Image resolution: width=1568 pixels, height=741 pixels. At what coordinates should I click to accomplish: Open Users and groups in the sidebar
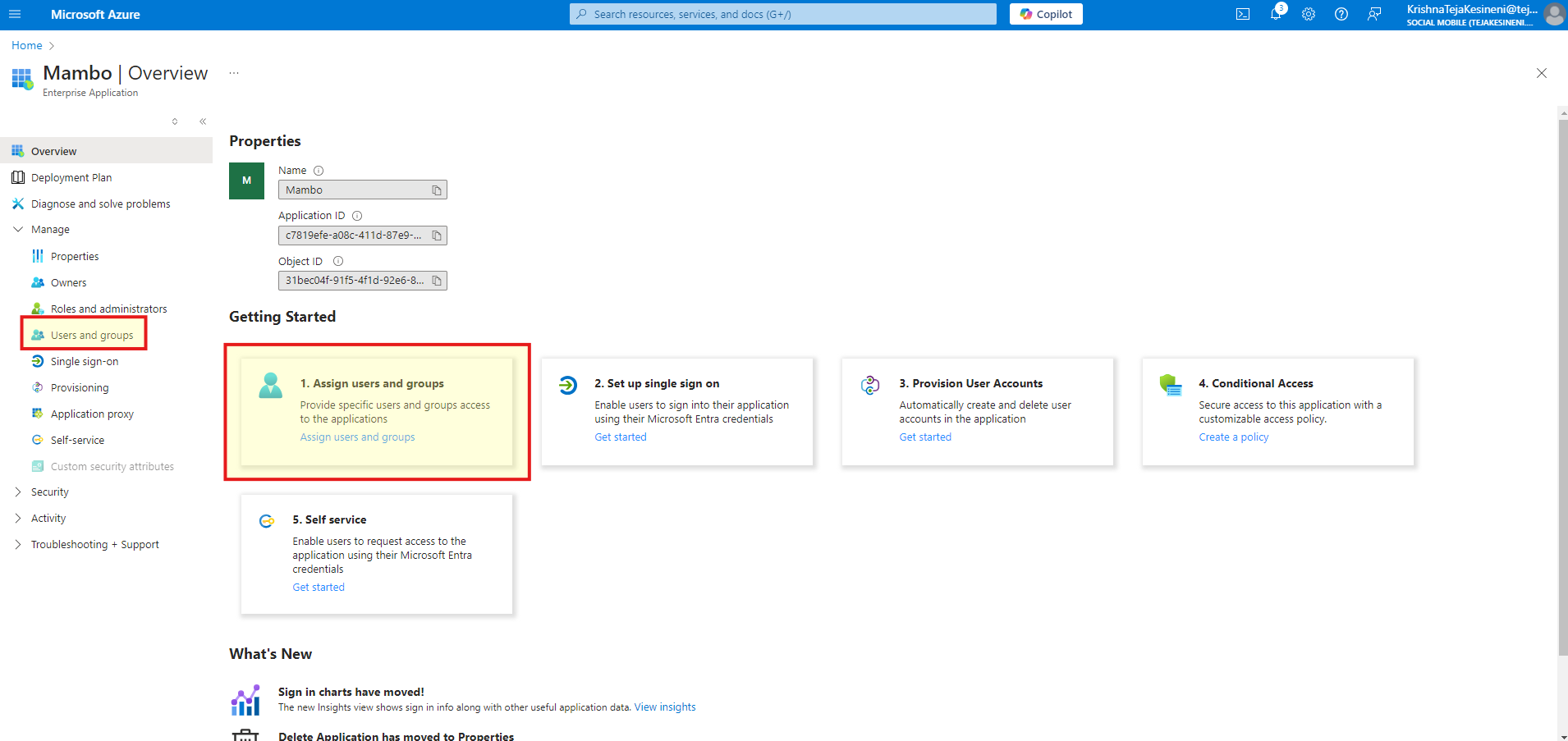(x=91, y=335)
